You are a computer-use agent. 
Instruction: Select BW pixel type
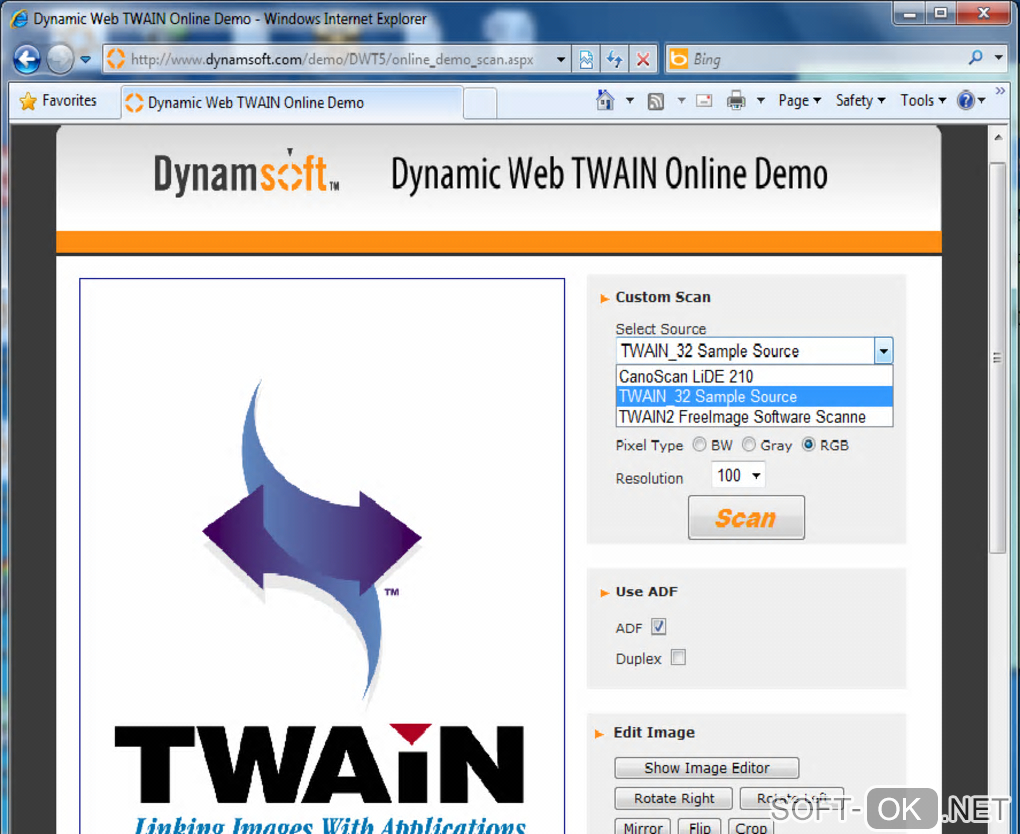[x=699, y=444]
